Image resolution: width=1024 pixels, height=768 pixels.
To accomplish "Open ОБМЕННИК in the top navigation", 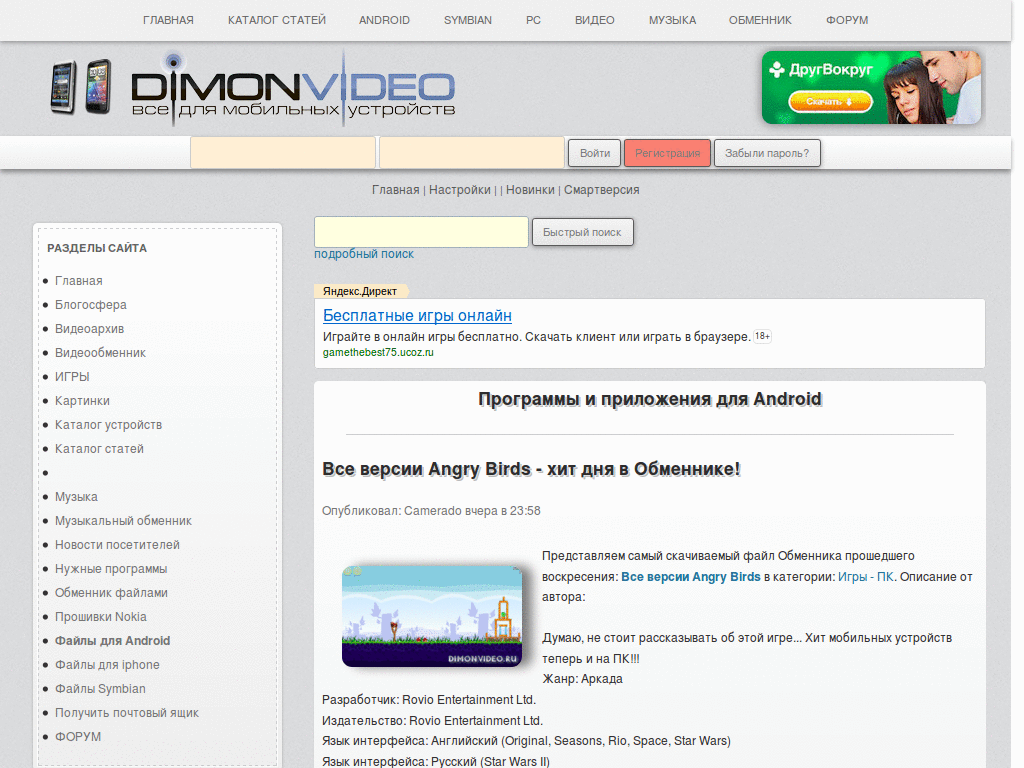I will coord(760,20).
